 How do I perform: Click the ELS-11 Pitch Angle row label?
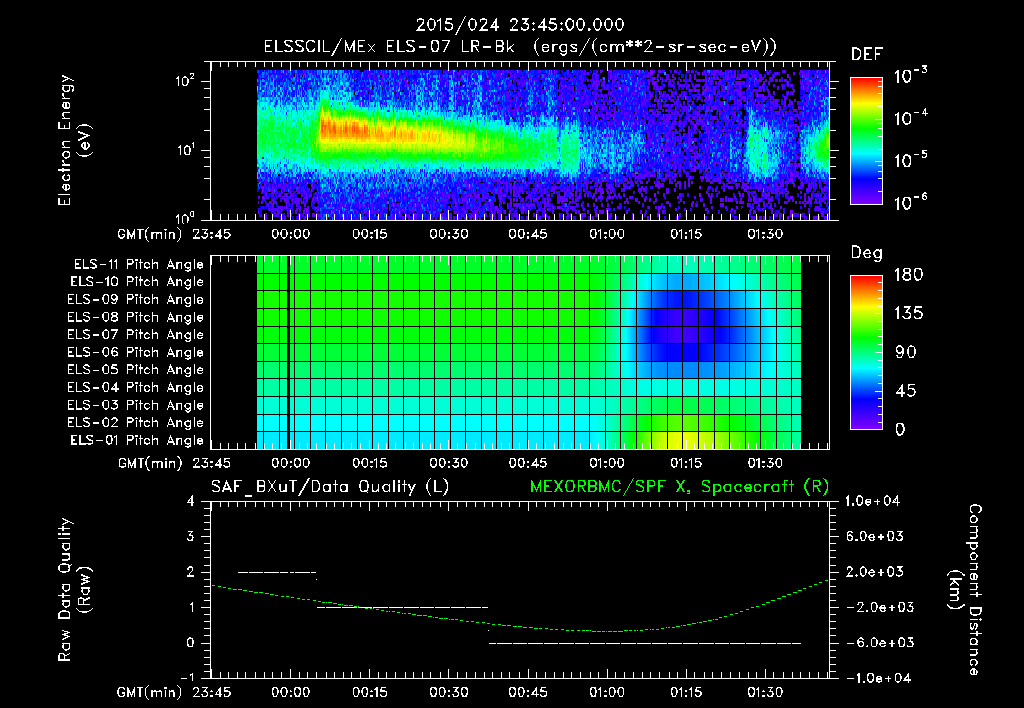click(138, 265)
